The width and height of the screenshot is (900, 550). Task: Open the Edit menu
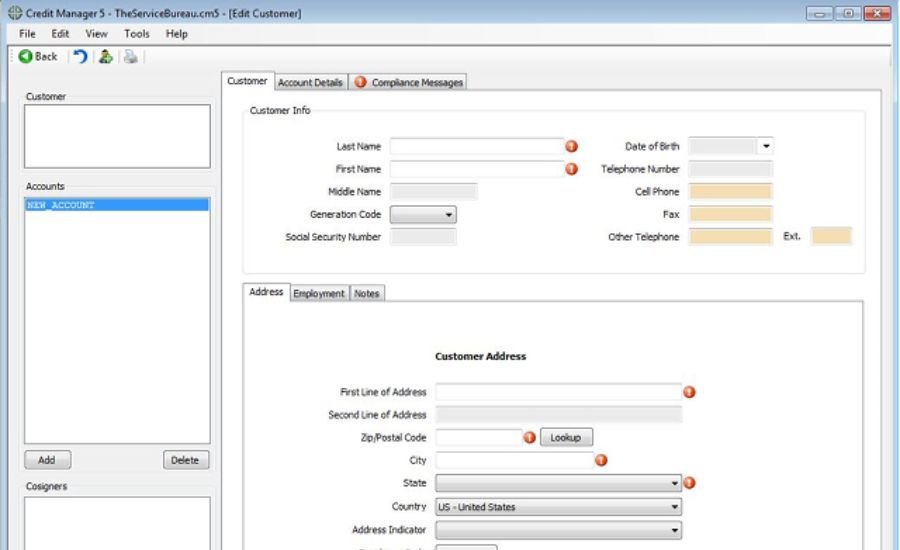(60, 34)
